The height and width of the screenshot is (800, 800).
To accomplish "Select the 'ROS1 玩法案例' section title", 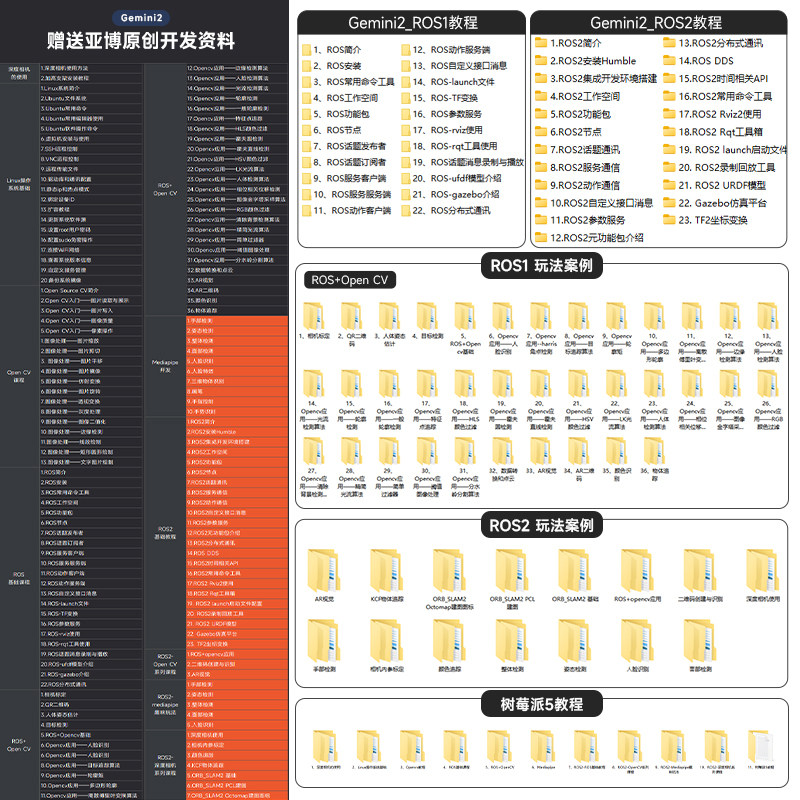I will [541, 266].
